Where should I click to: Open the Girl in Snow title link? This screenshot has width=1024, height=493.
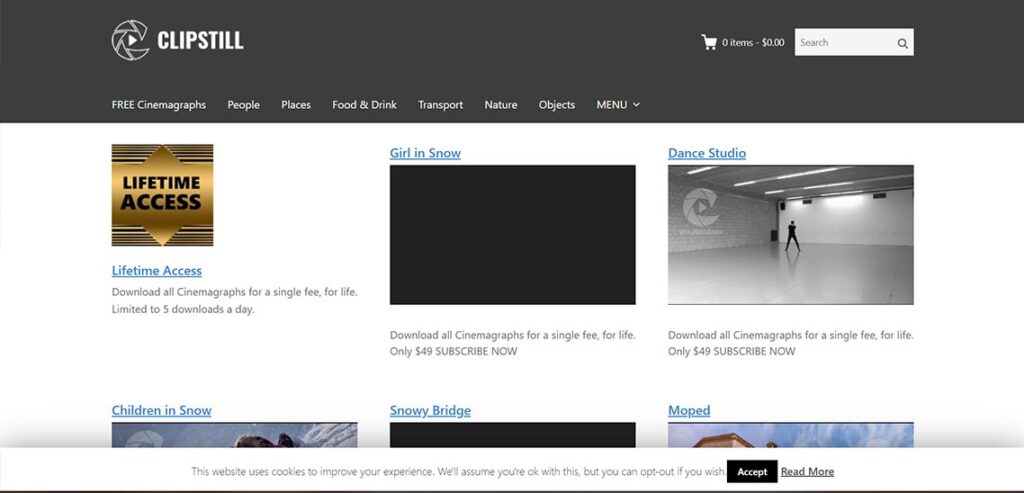(x=425, y=153)
